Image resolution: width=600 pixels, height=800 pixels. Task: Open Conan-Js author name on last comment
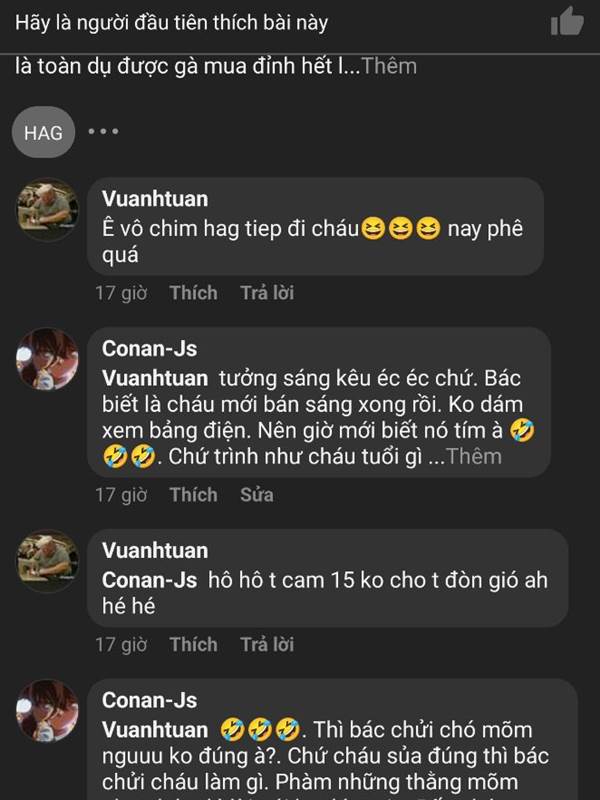[x=149, y=701]
